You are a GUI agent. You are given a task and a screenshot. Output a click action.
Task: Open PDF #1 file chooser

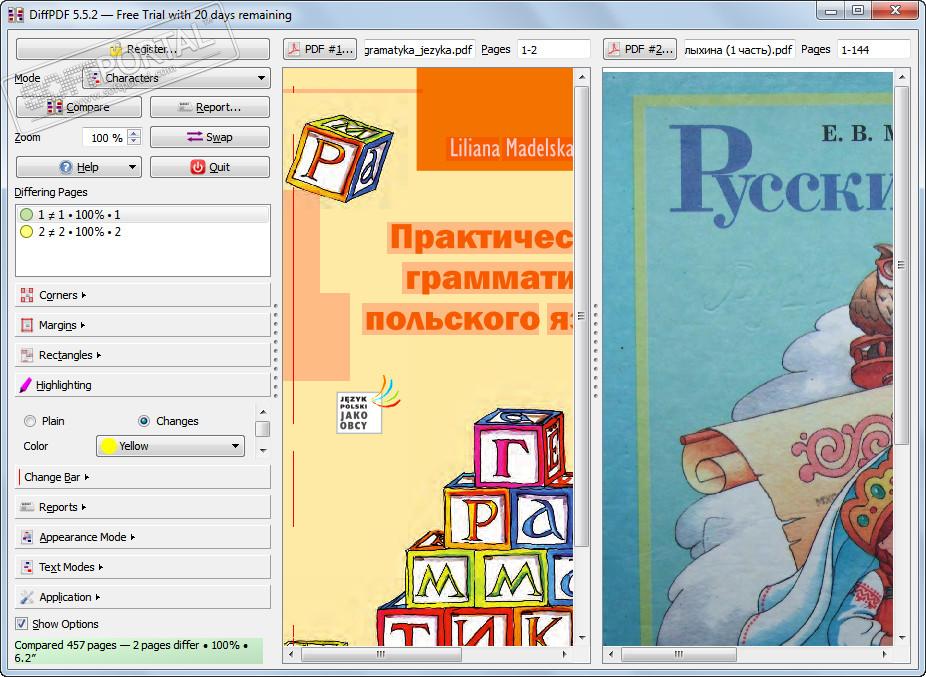319,49
